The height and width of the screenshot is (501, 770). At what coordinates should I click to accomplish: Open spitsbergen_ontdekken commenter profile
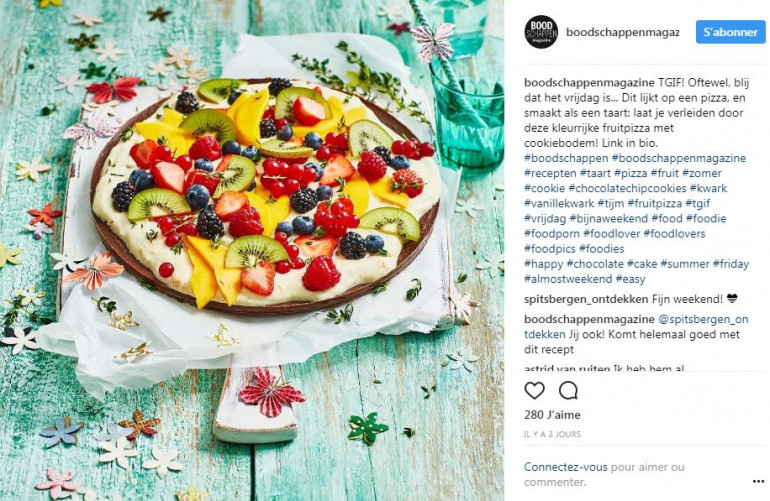586,299
